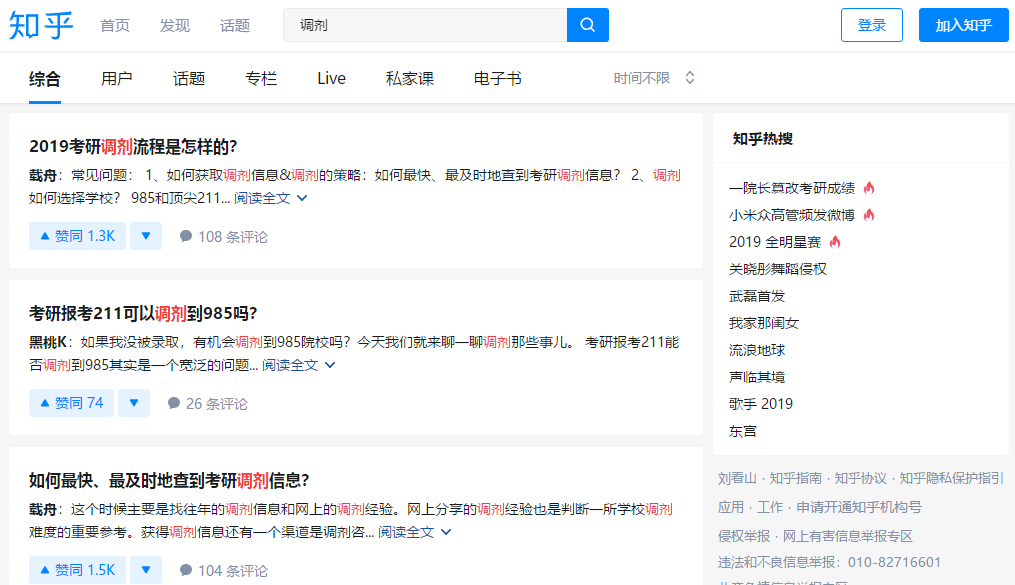Open hot search 流浪地球

757,350
